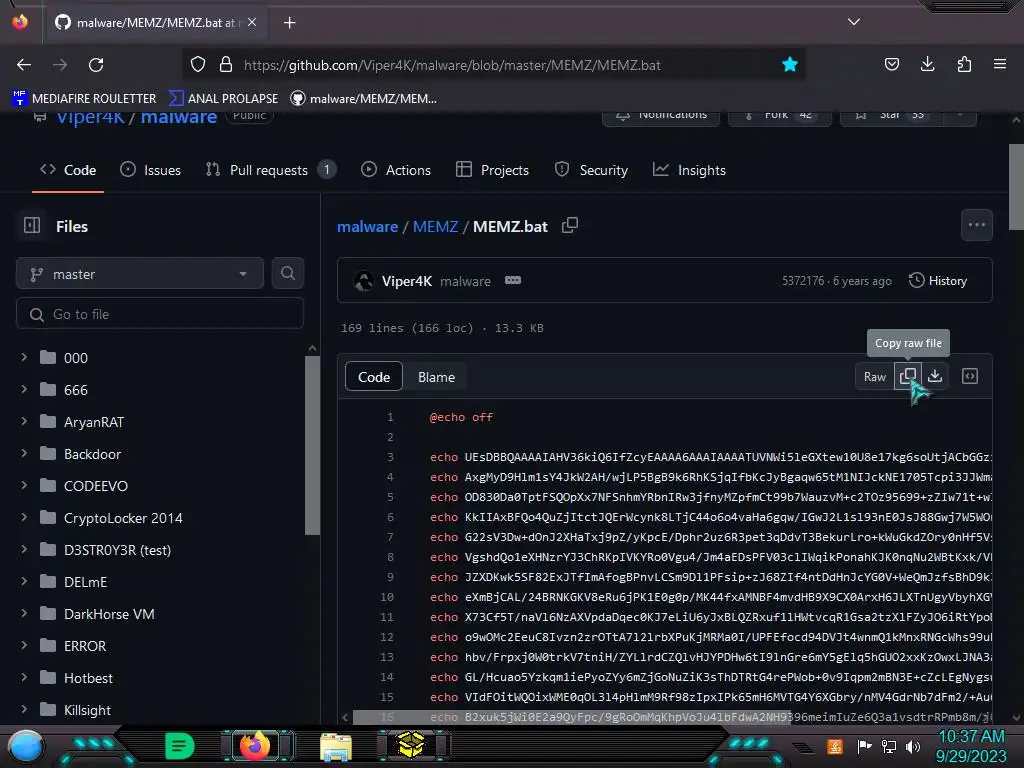Open the Killsight folder row
The image size is (1024, 768).
tap(160, 710)
